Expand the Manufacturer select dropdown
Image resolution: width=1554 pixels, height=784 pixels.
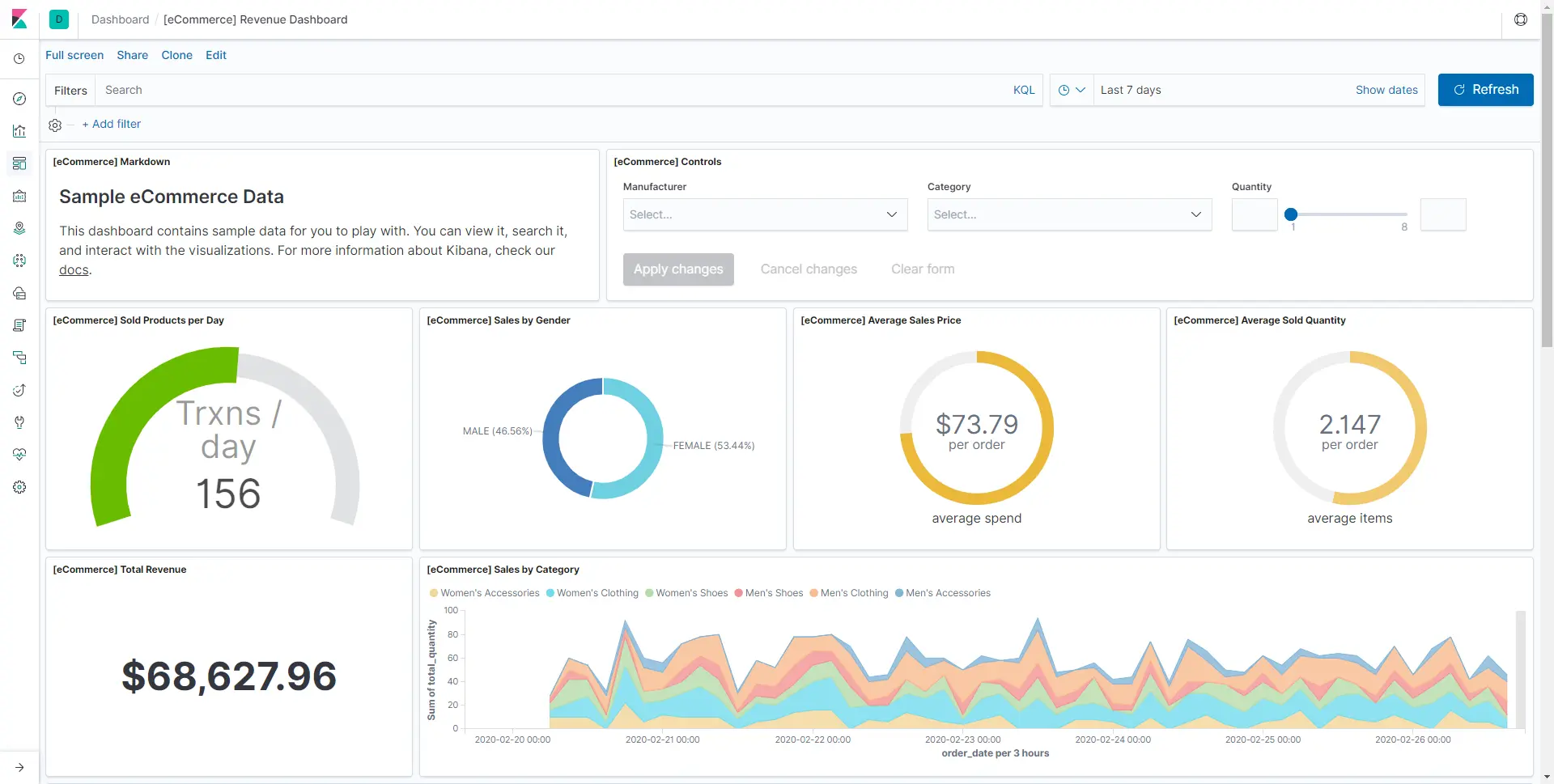click(765, 214)
